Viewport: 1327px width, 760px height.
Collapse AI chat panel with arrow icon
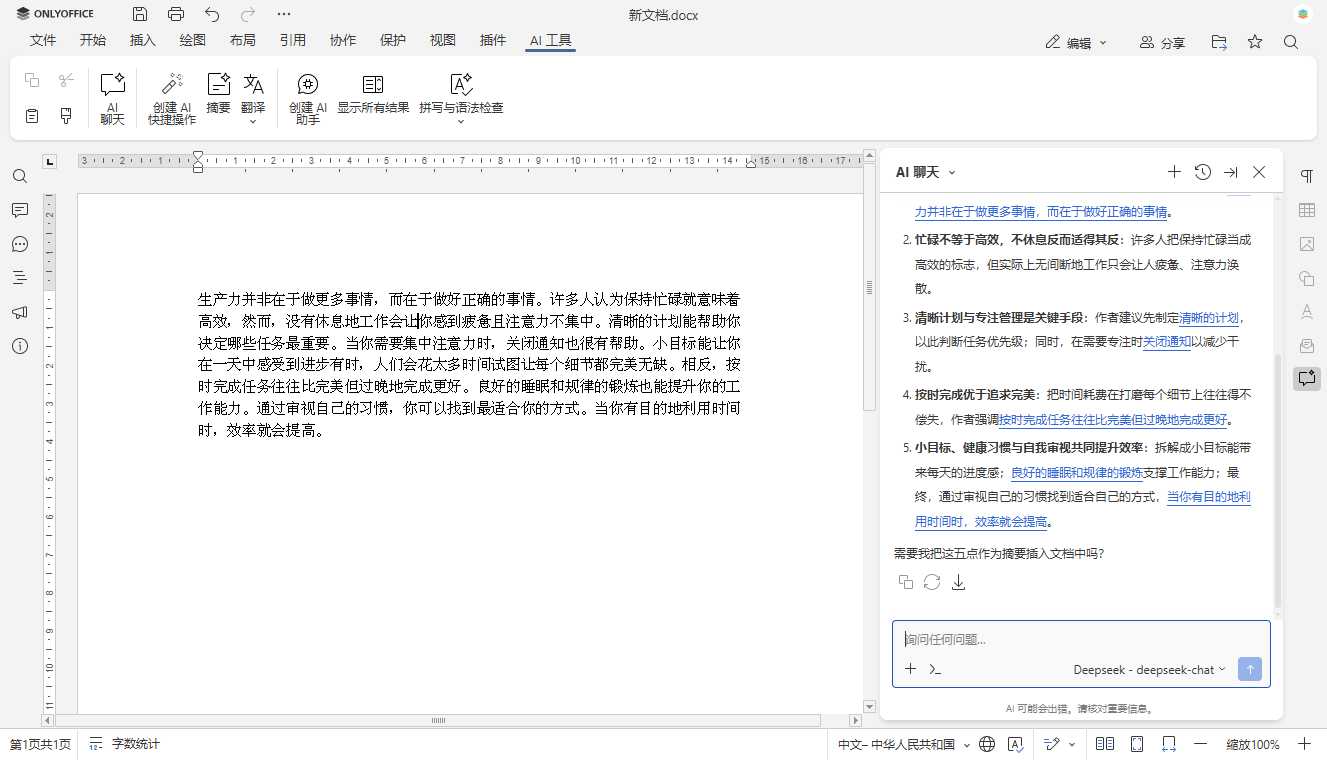[x=1231, y=172]
